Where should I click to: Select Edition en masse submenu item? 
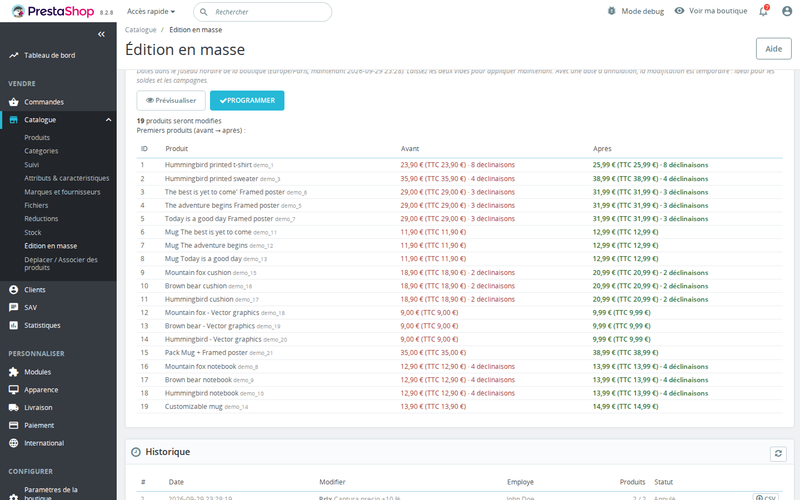pos(51,246)
